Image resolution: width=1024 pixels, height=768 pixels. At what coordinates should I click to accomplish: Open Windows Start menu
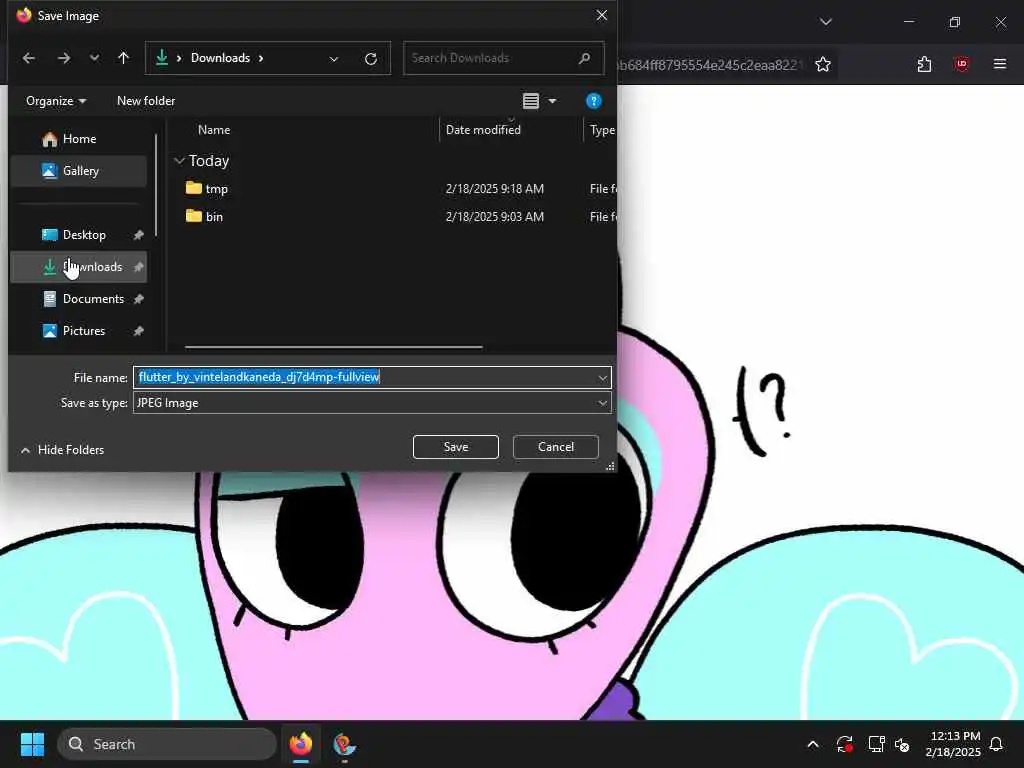pos(32,744)
